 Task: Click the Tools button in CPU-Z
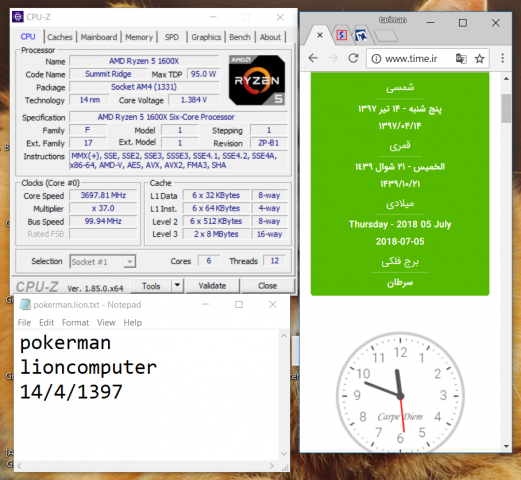[151, 286]
